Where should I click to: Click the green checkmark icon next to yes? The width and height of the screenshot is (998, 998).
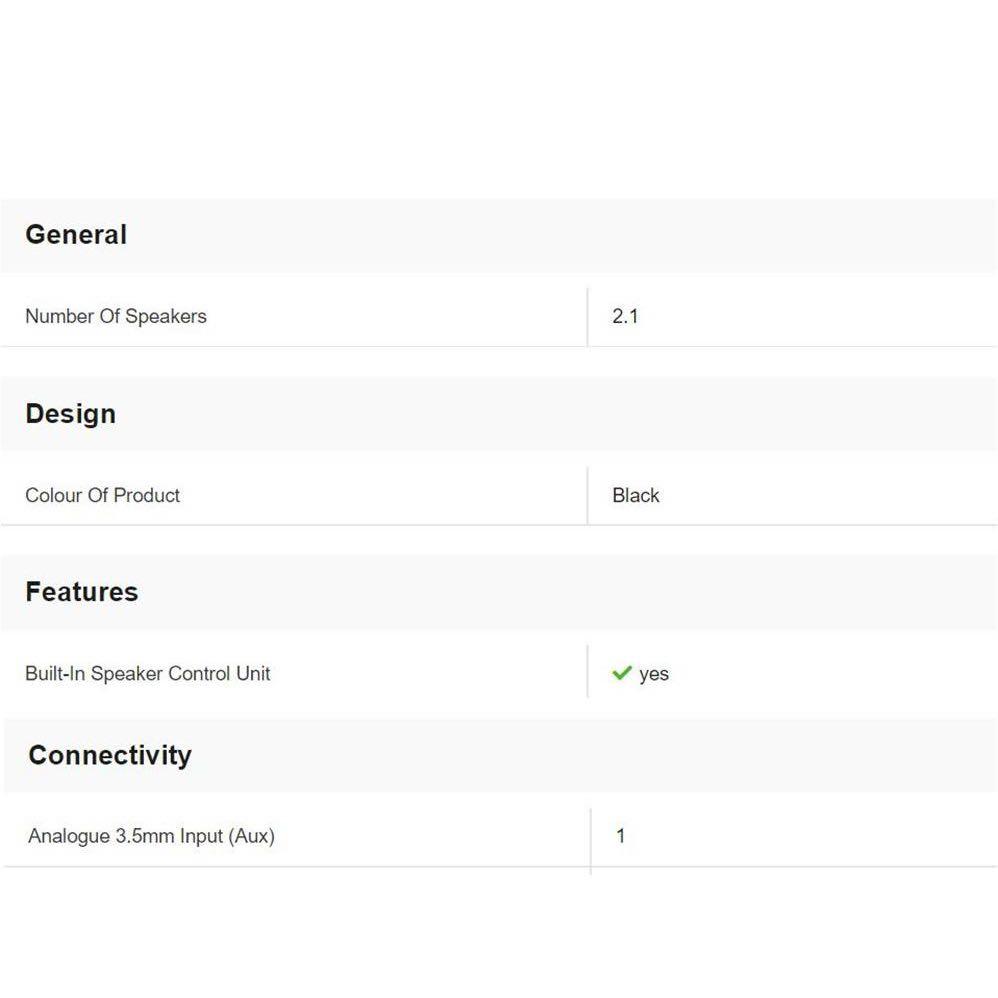621,673
